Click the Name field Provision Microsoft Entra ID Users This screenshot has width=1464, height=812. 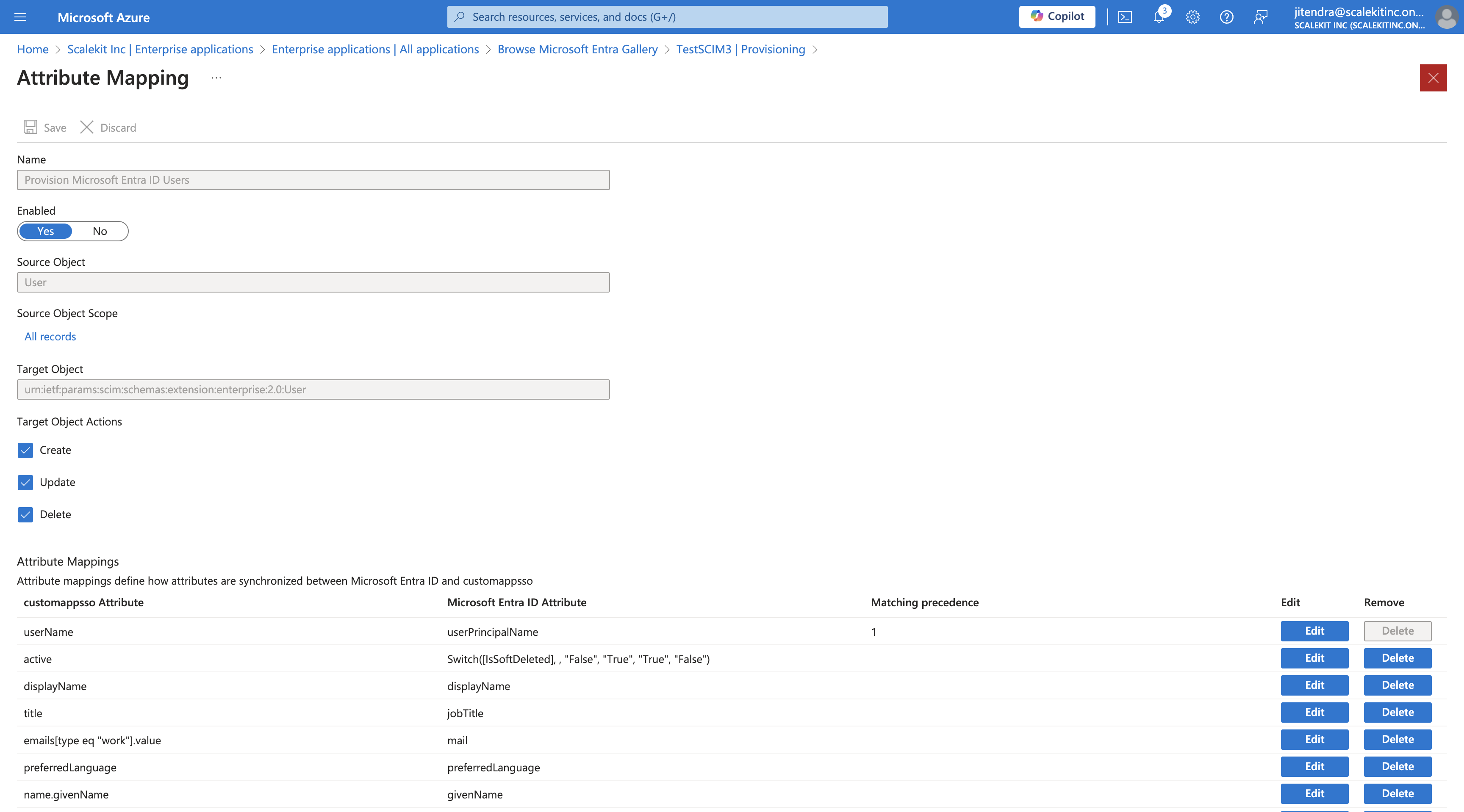pos(313,180)
